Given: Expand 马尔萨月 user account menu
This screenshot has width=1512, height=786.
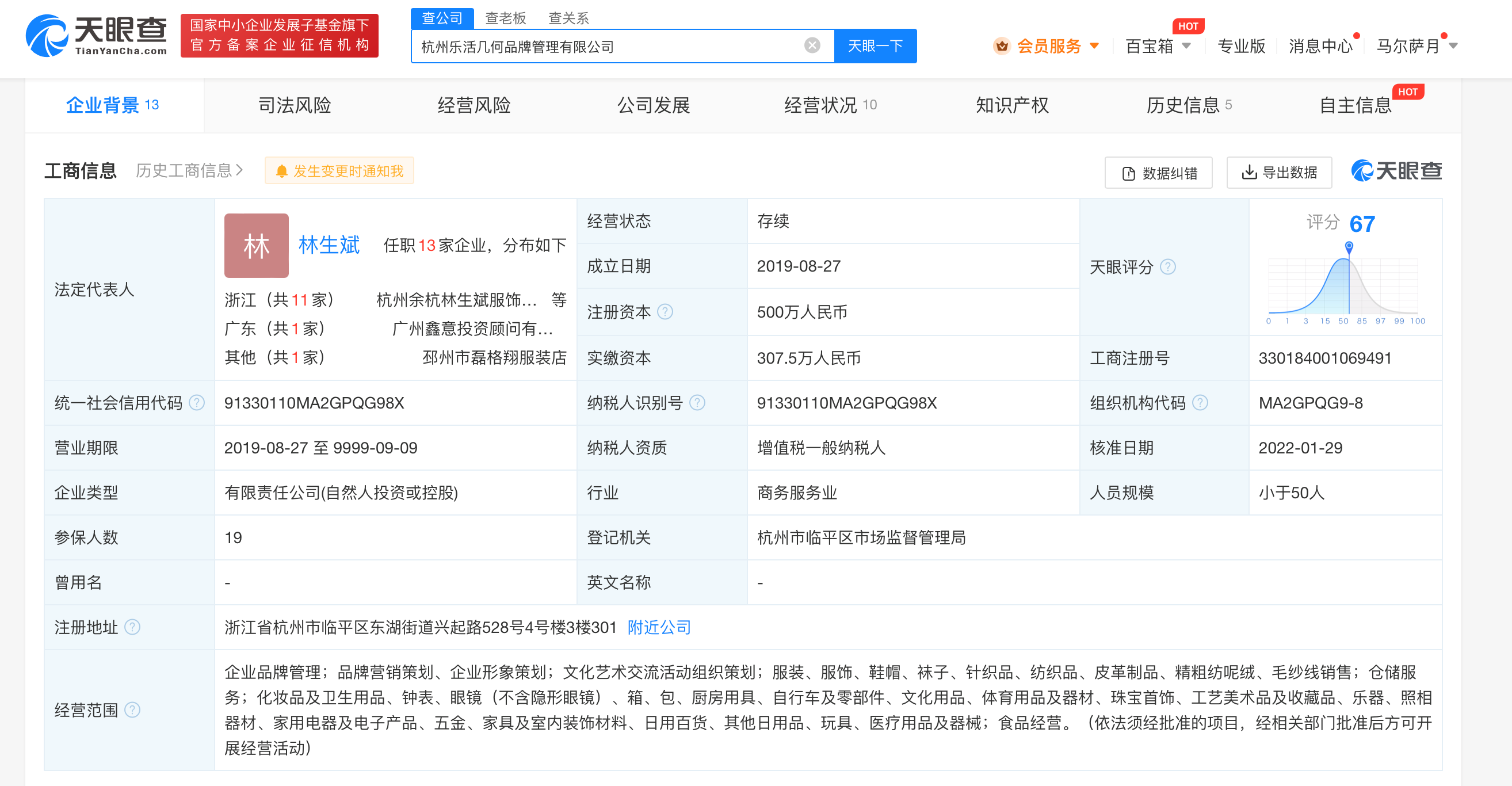Looking at the screenshot, I should pos(1453,46).
